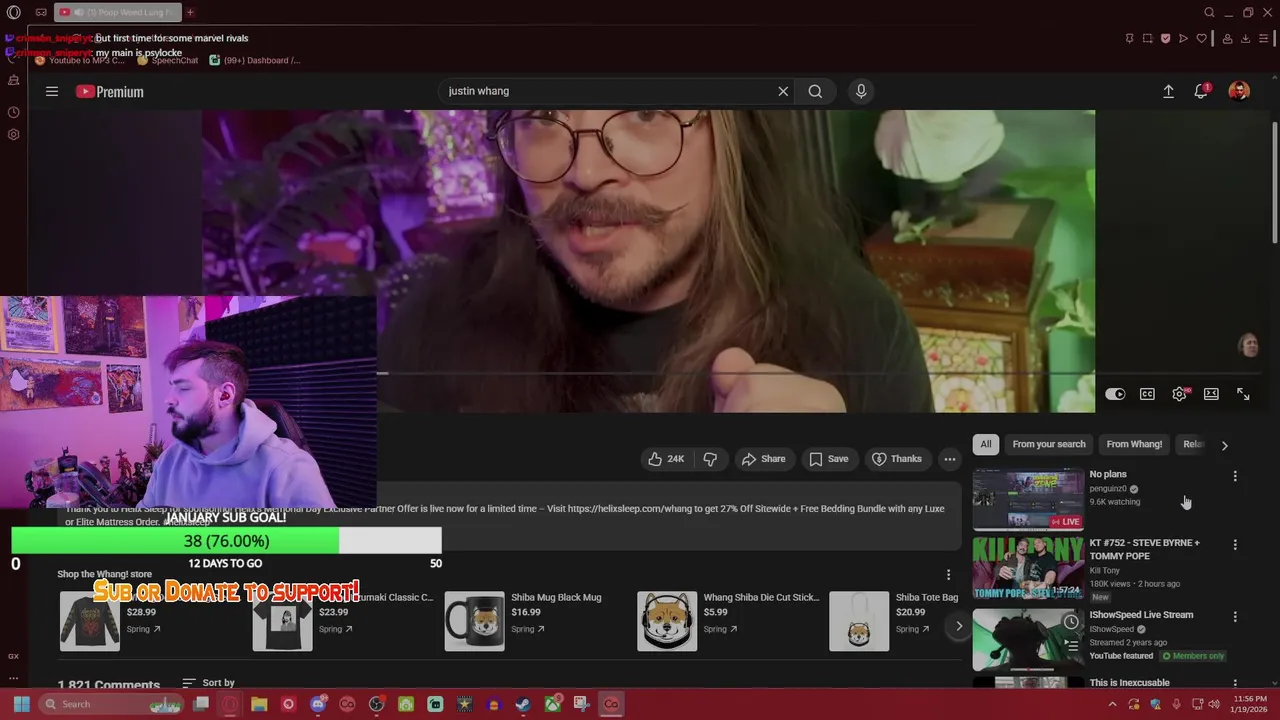Open the new browser tab plus

coord(190,13)
